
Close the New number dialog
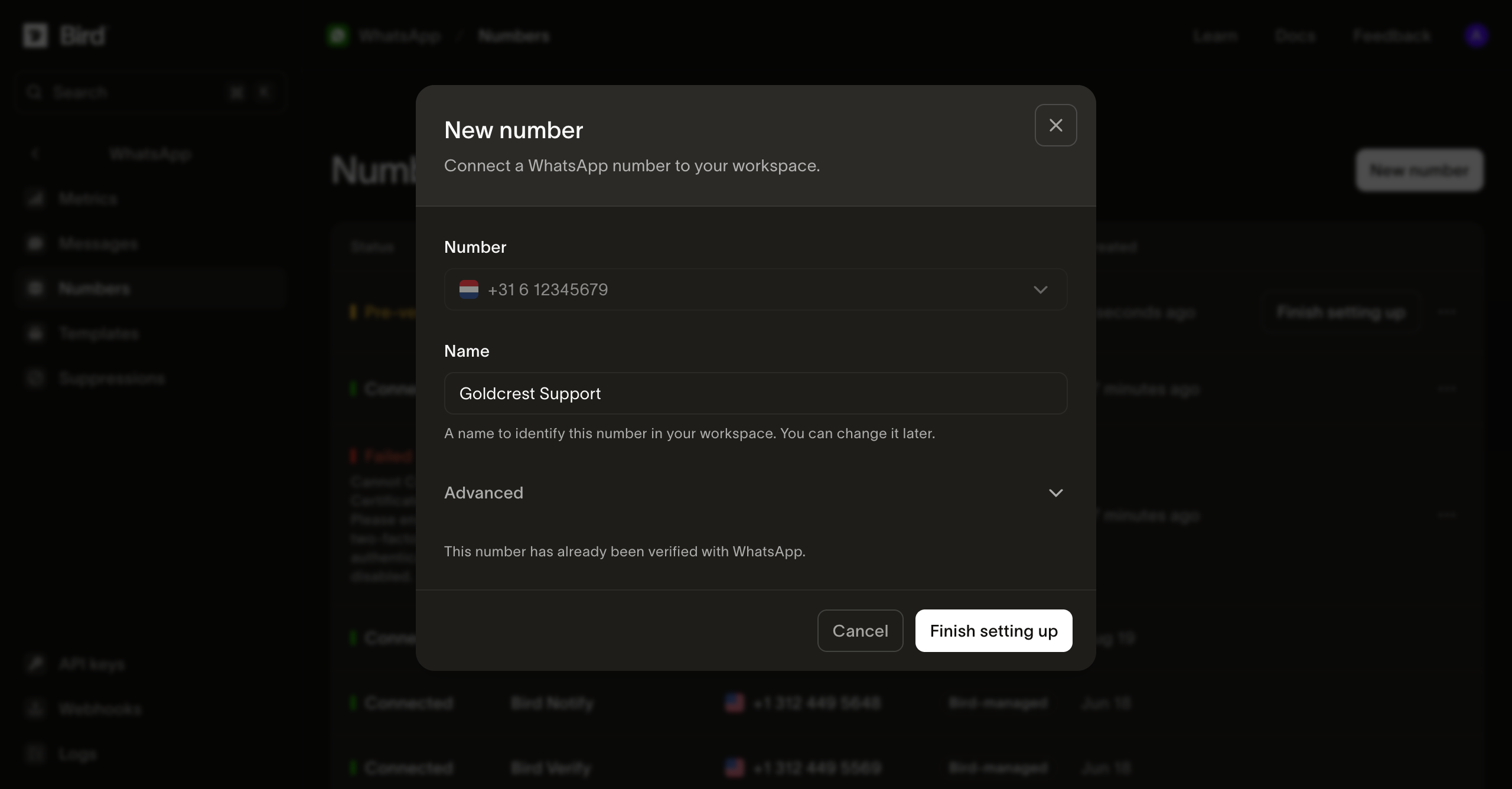1055,125
